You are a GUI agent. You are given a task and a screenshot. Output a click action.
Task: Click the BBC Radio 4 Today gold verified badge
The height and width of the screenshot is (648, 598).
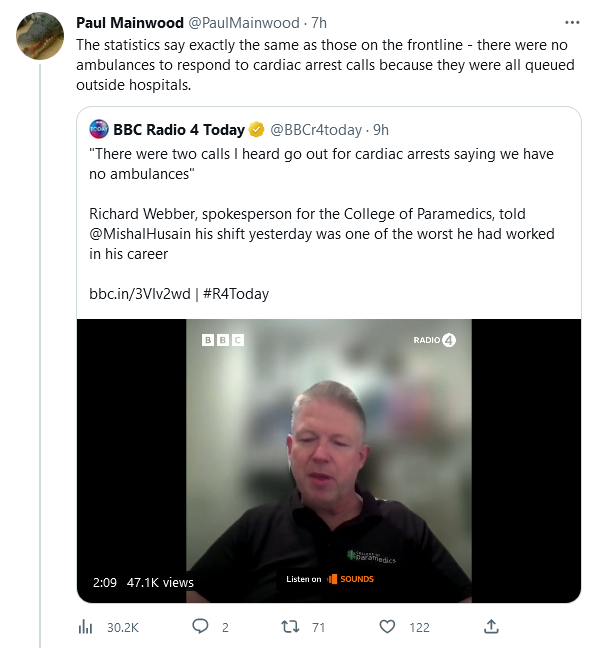click(x=256, y=130)
